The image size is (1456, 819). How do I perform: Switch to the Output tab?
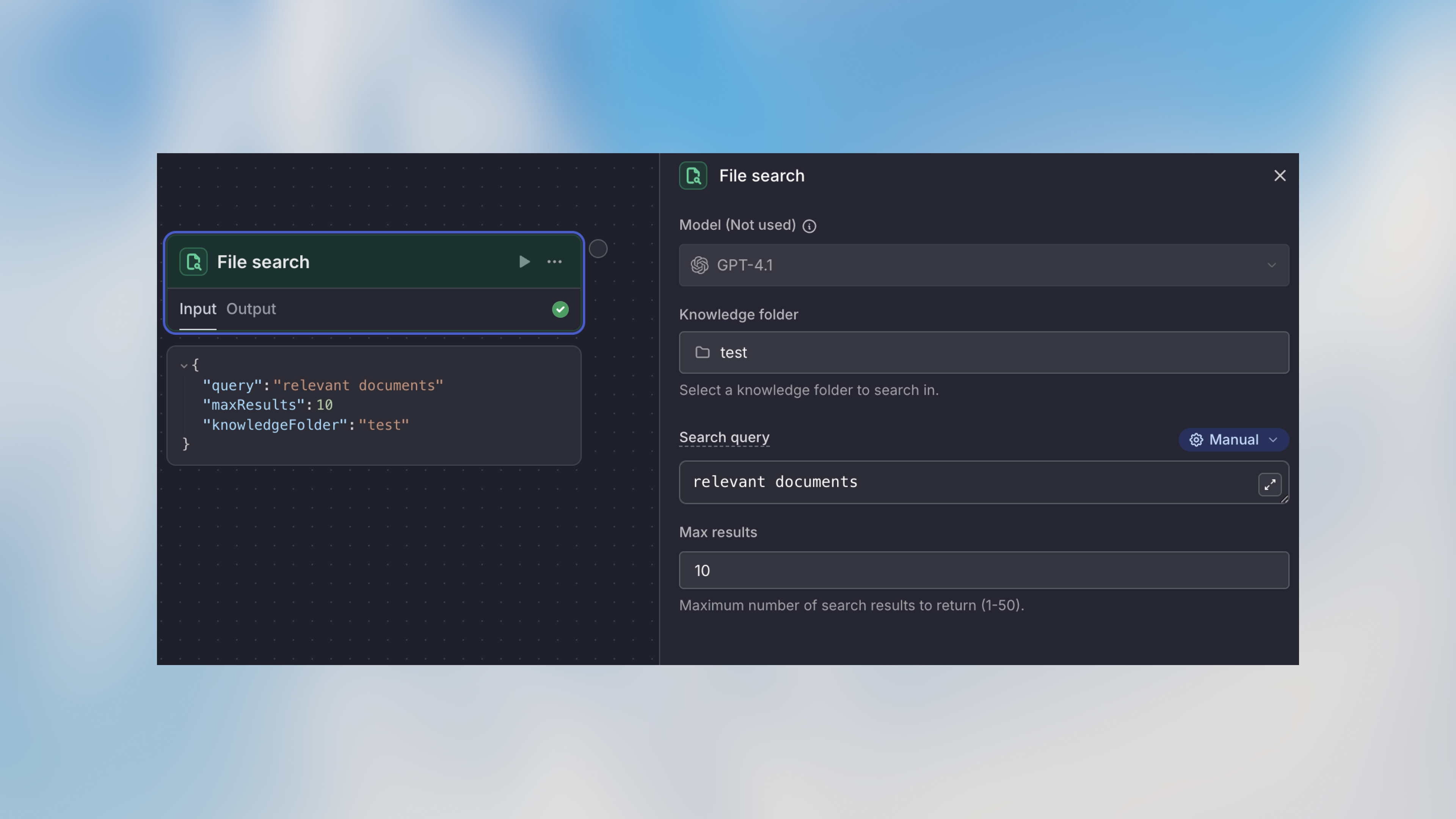click(x=251, y=309)
